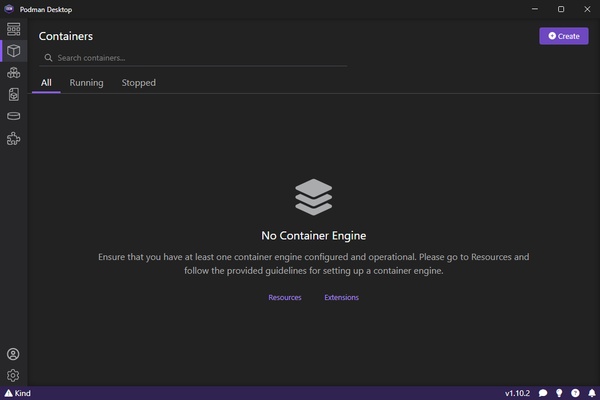Open the Accounts user icon

click(x=13, y=354)
